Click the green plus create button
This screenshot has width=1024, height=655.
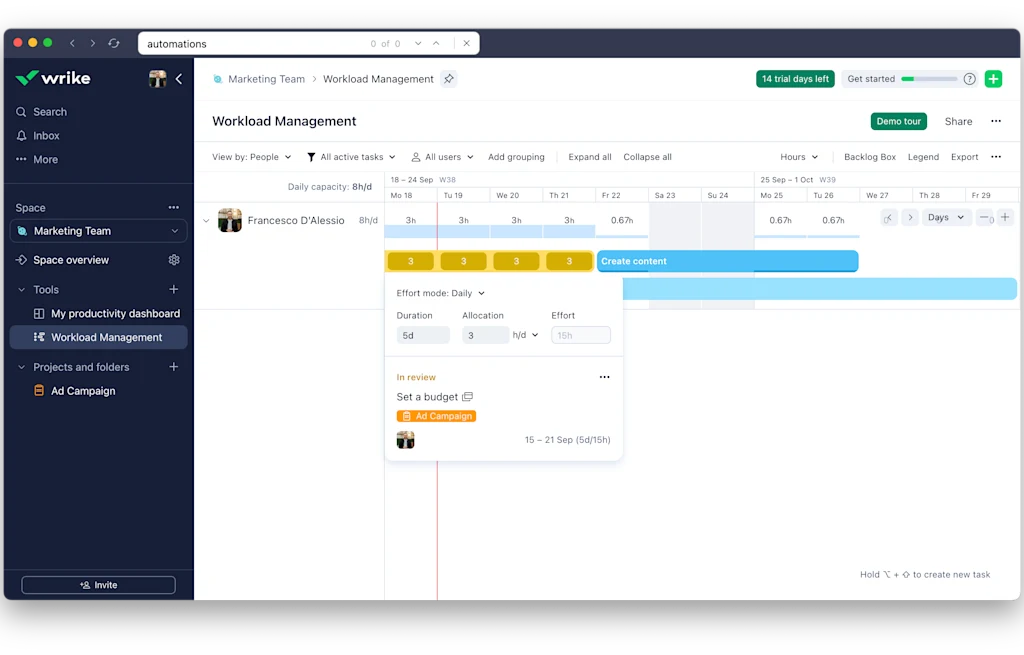993,79
